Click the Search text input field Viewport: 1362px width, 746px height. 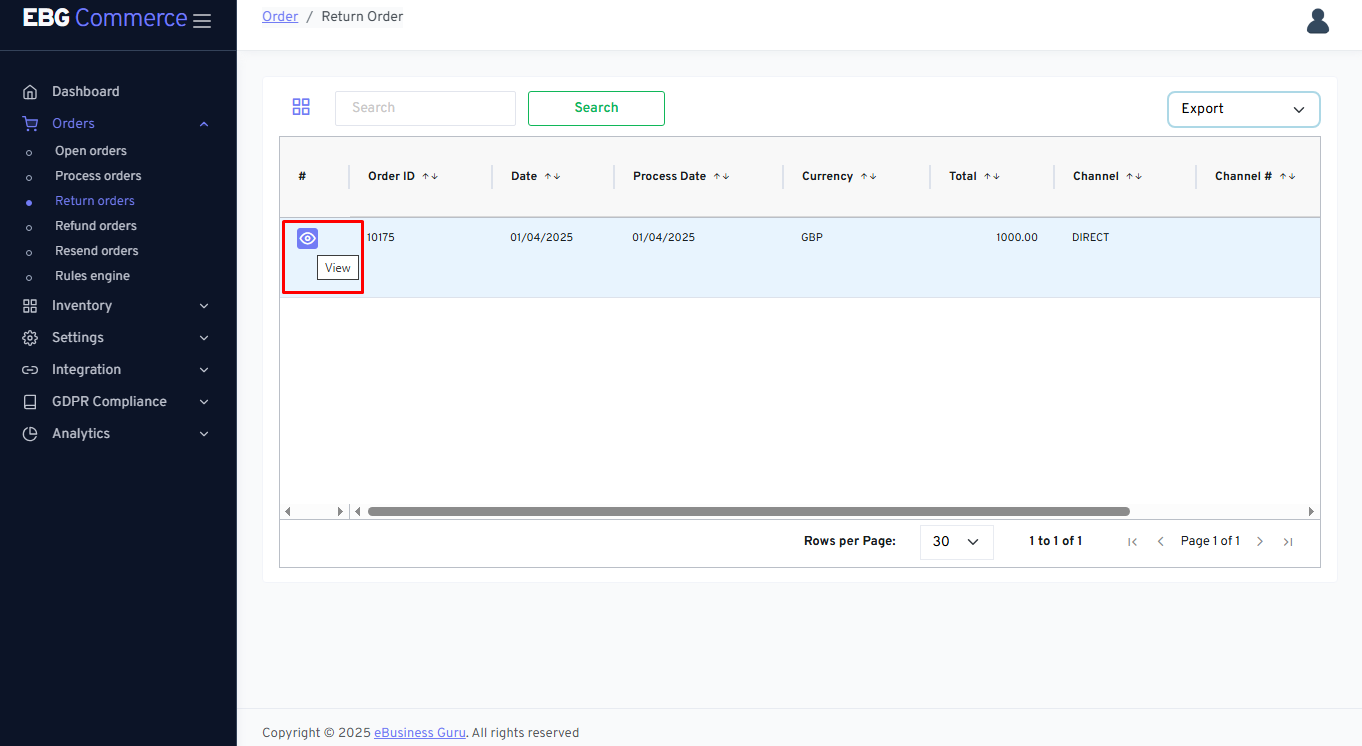(425, 108)
